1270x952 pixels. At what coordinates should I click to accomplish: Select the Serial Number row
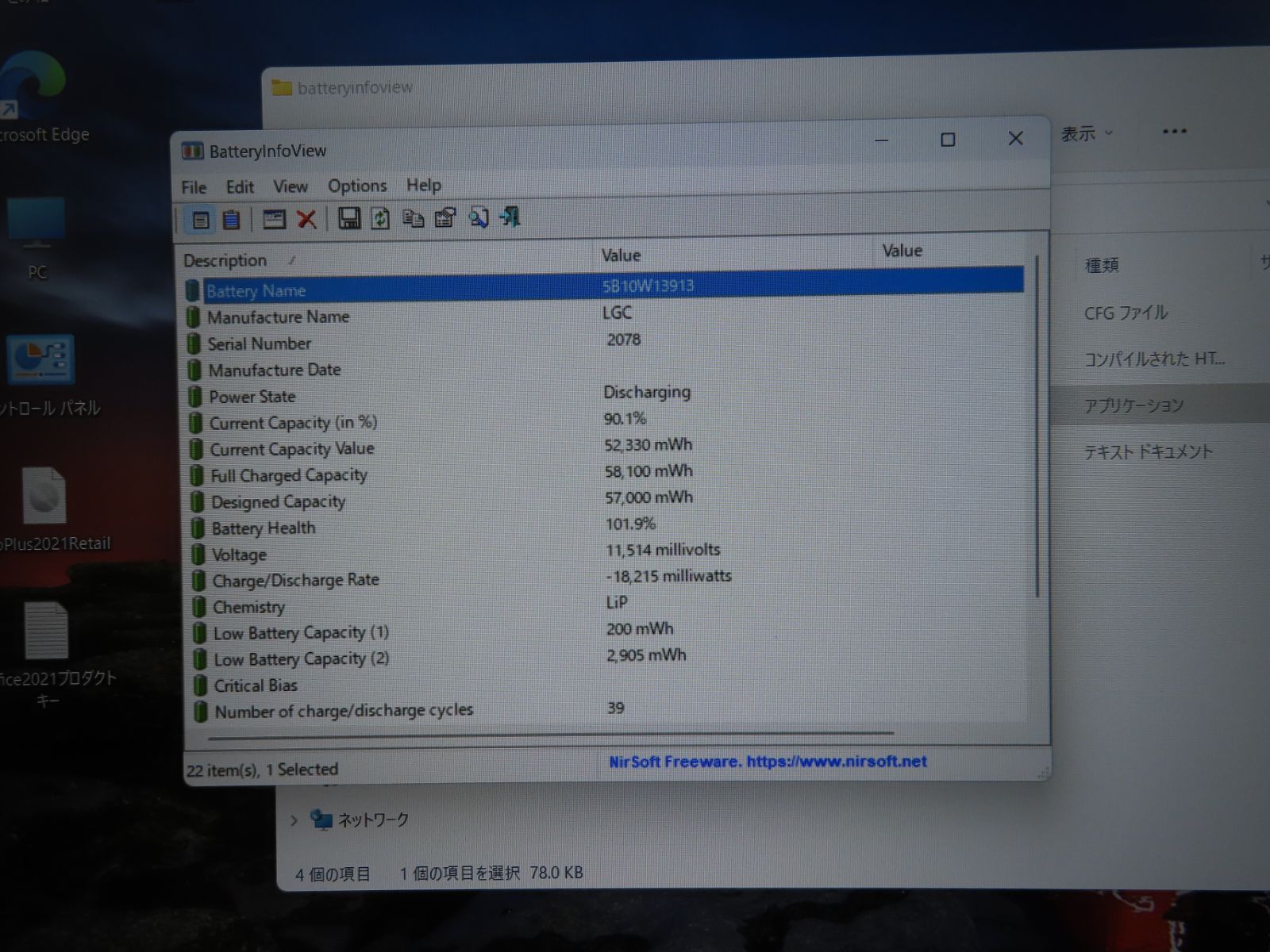pyautogui.click(x=605, y=341)
